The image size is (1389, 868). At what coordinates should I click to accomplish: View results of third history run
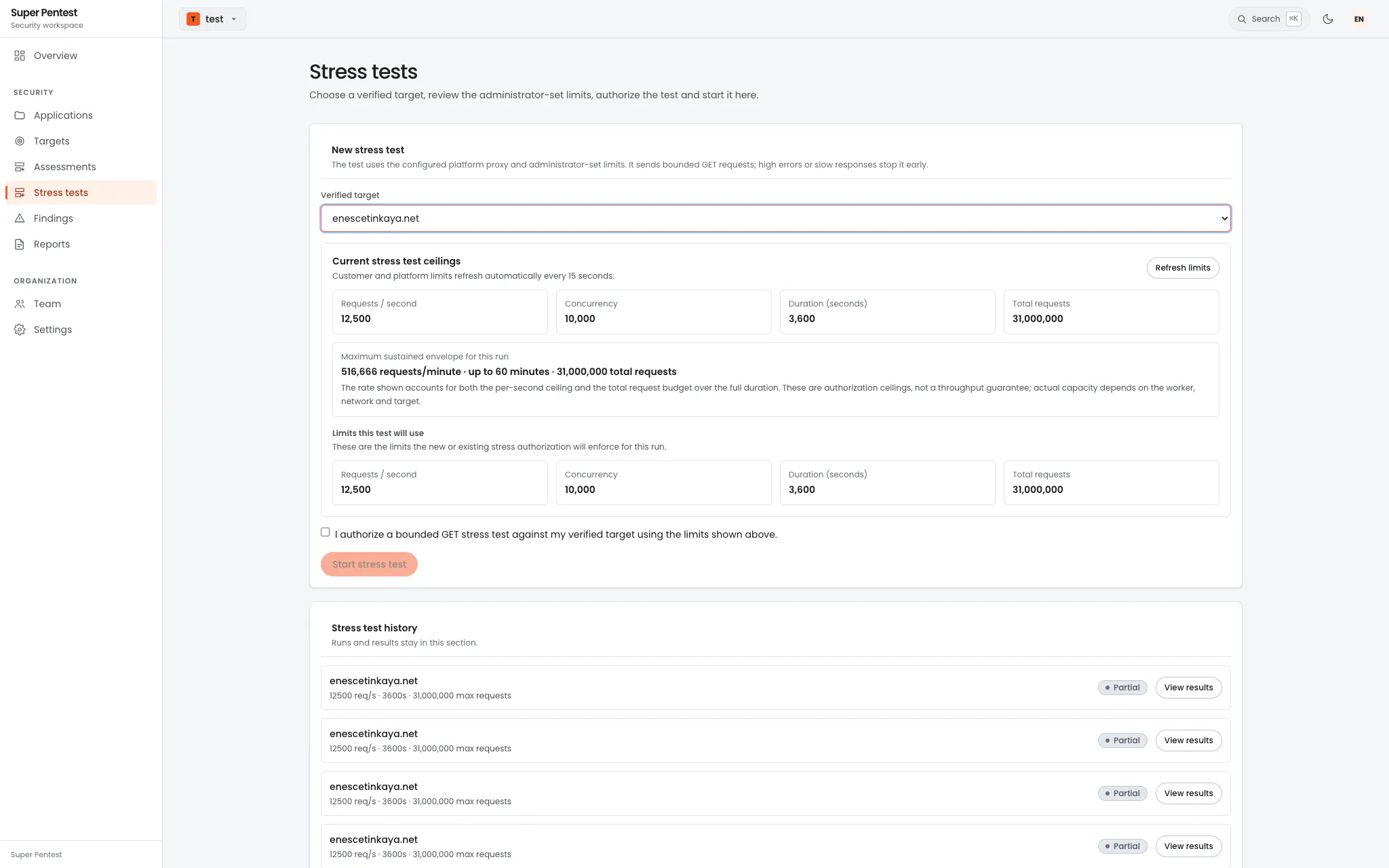pos(1188,793)
